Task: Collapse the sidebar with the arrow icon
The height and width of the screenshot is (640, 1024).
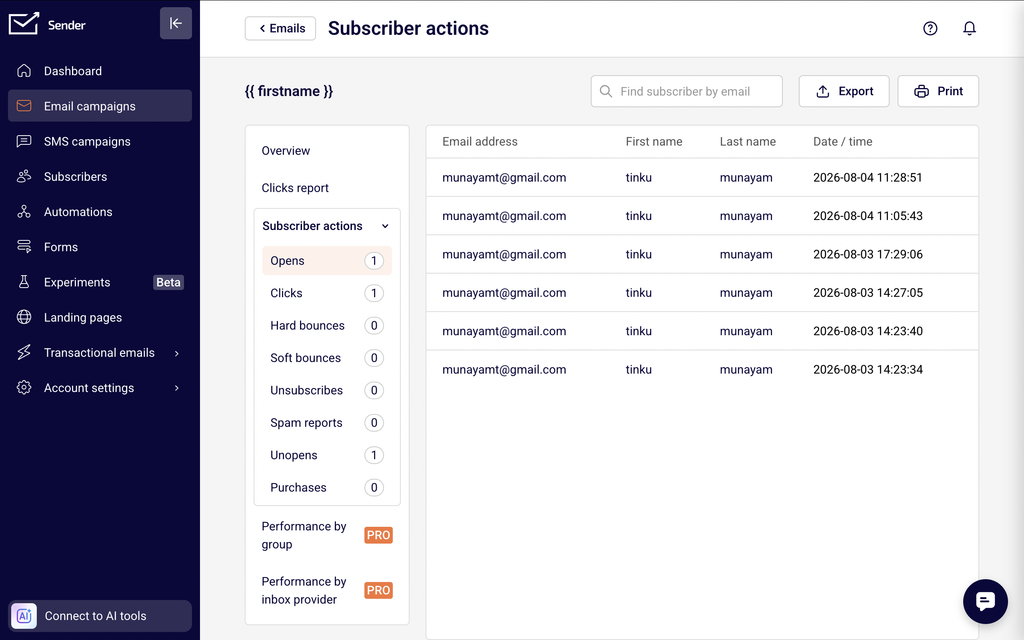Action: pos(176,24)
